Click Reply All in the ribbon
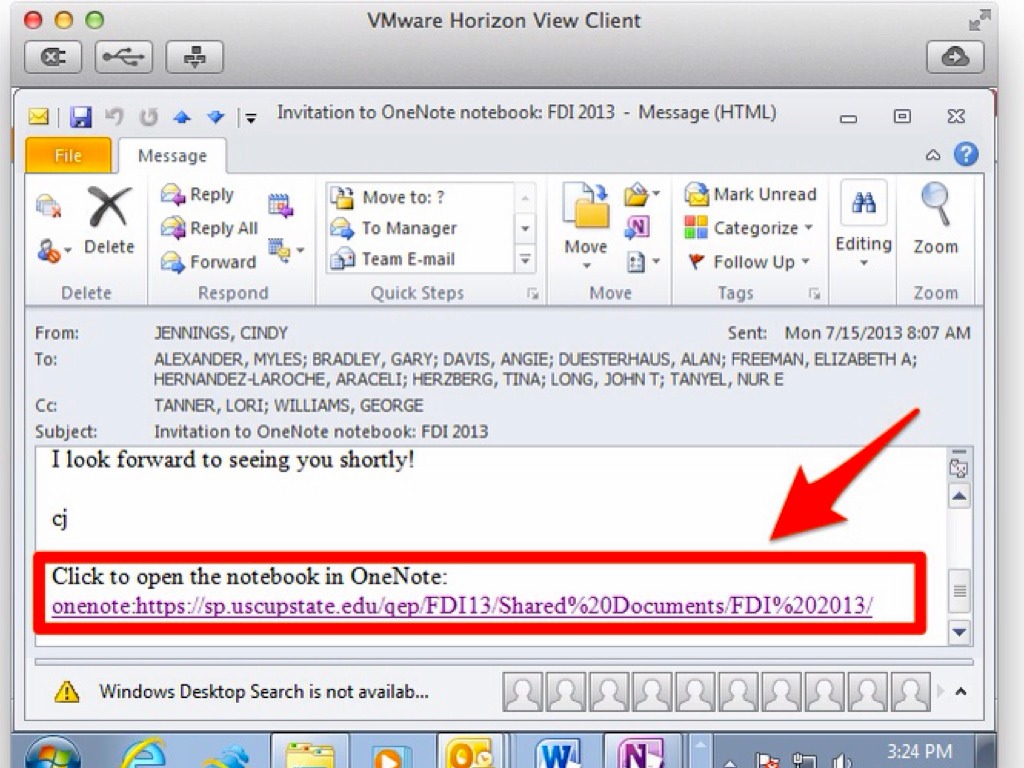This screenshot has height=768, width=1024. point(210,228)
